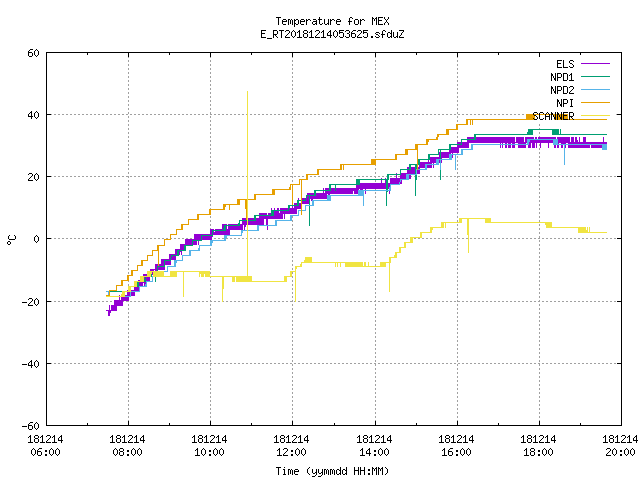Click the NPI legend label
The image size is (640, 480).
pos(565,103)
